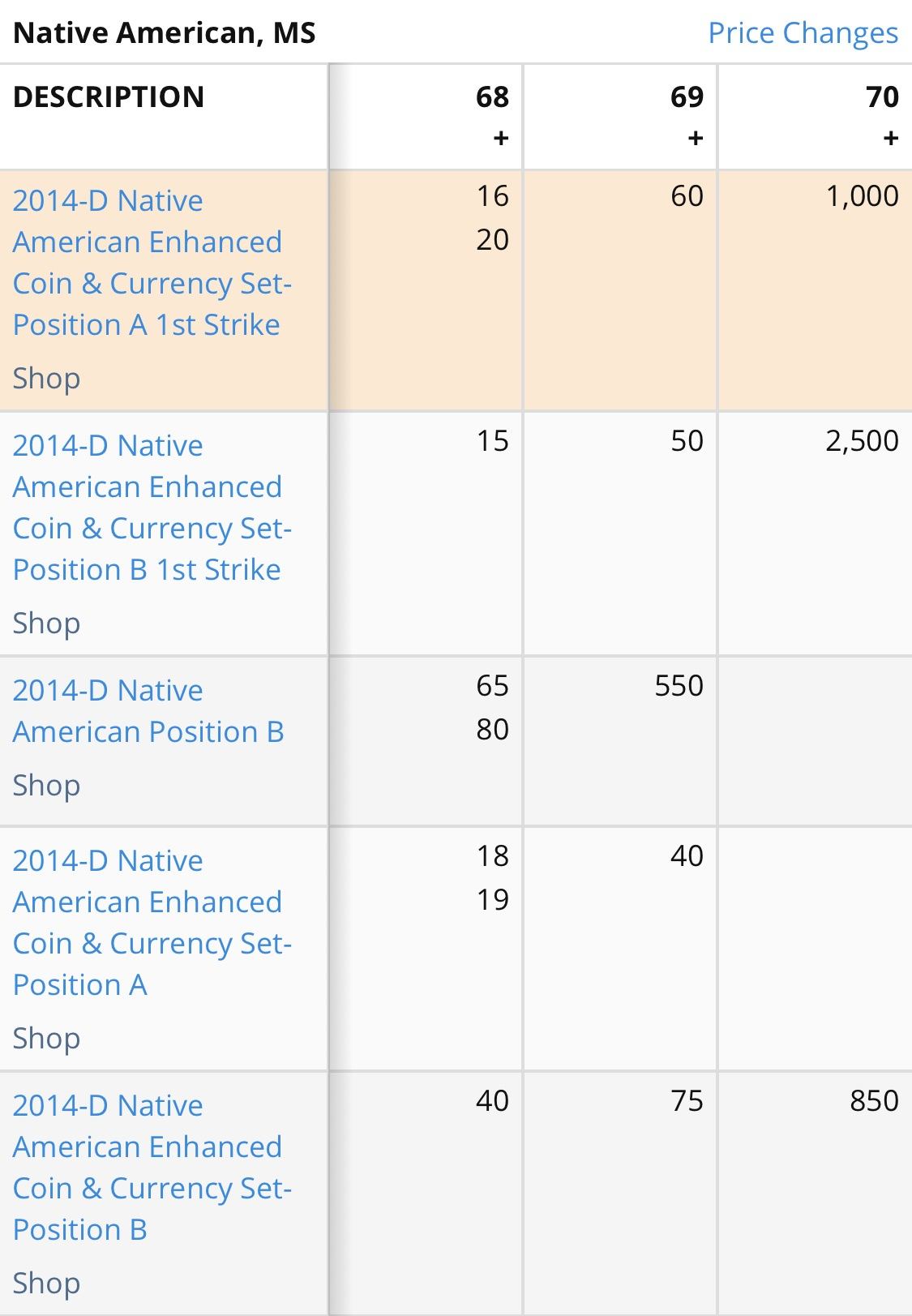
Task: Open Enhanced Coin & Currency Set-Position A link
Action: [152, 923]
